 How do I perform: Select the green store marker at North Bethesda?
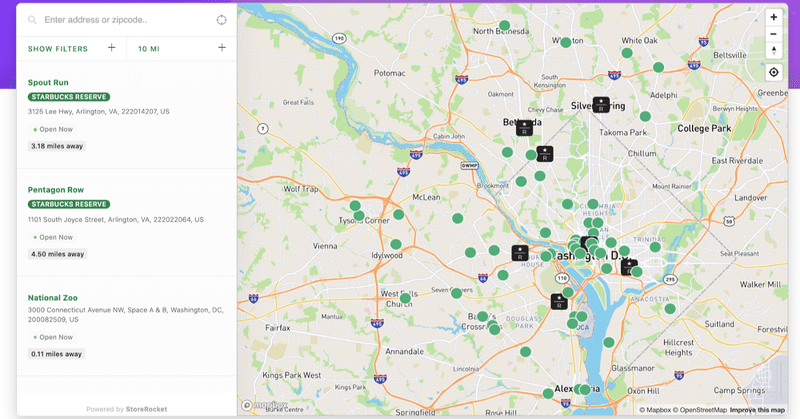click(x=505, y=26)
